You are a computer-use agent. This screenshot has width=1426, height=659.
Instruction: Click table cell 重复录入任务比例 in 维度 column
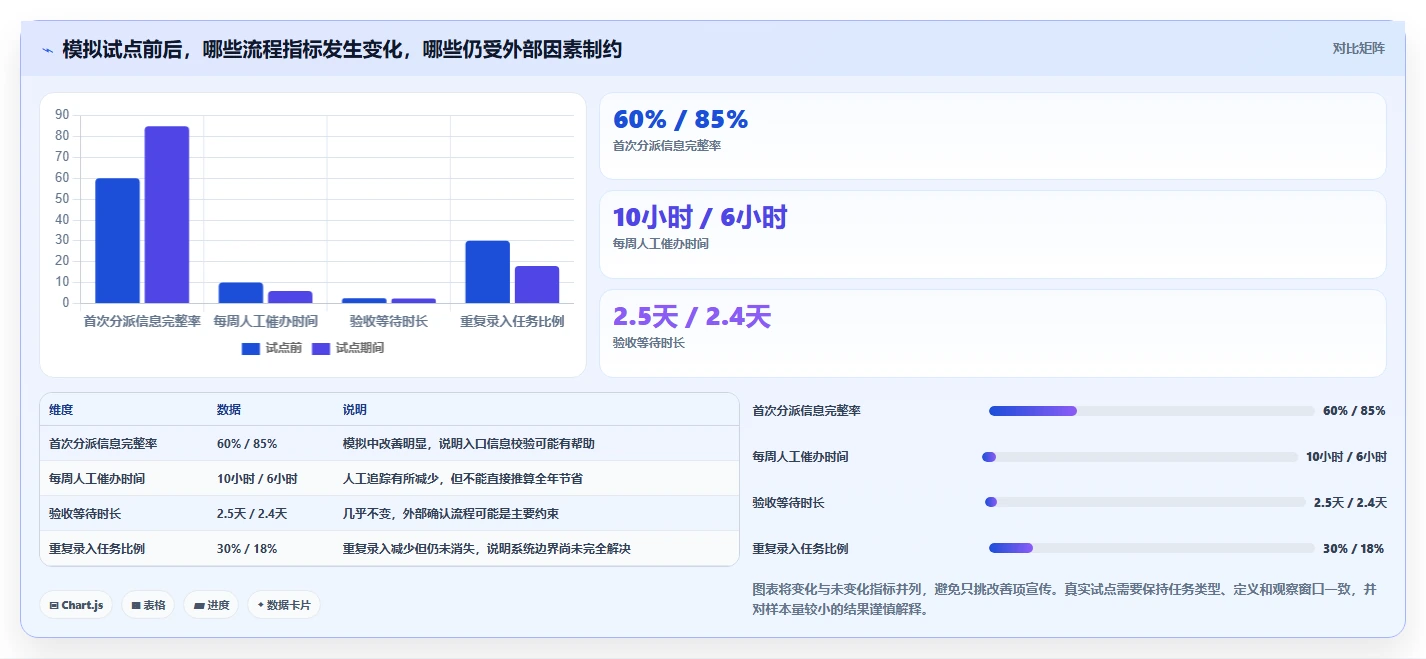97,549
